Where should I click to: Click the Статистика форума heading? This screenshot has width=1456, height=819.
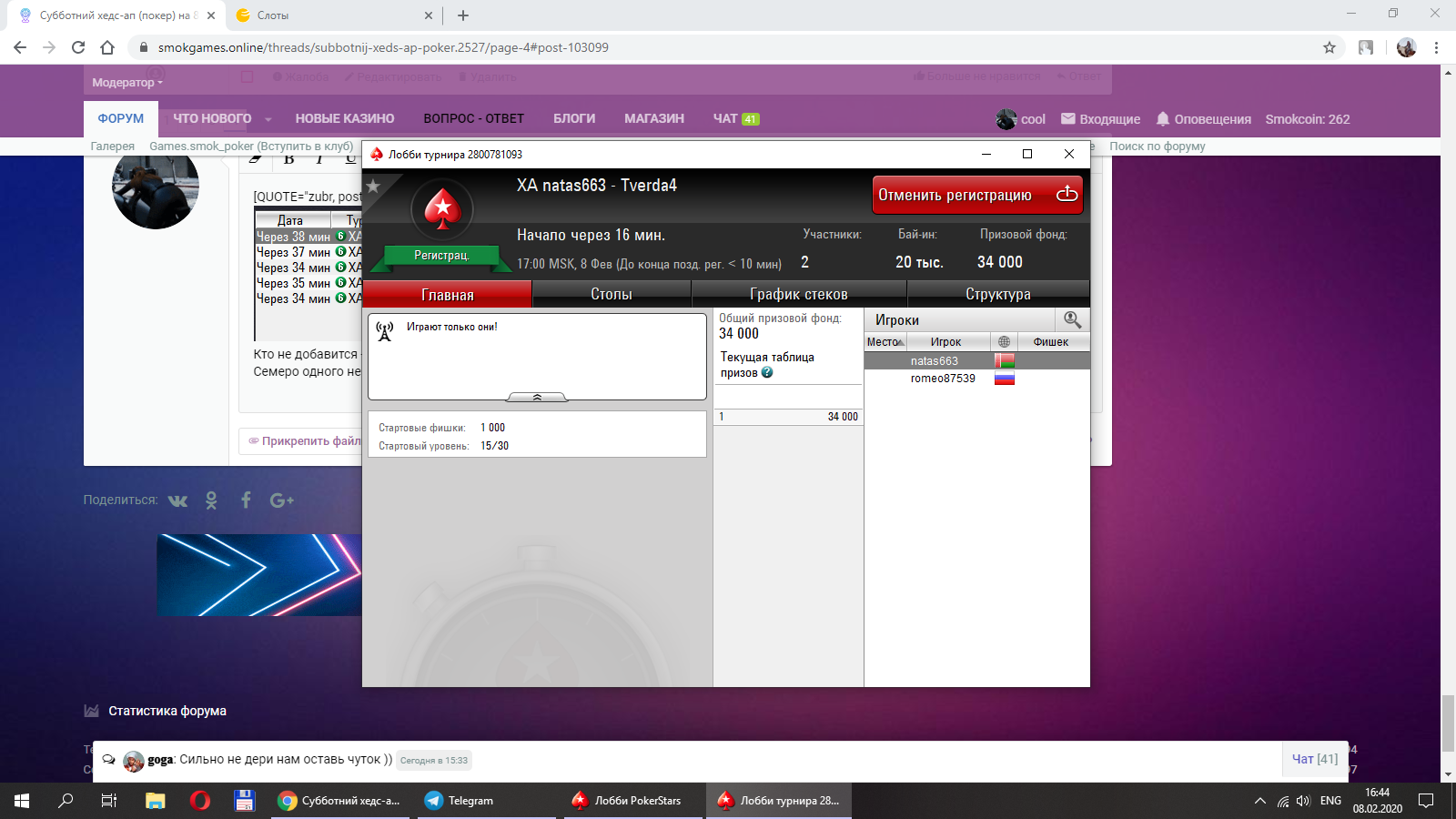[x=167, y=711]
